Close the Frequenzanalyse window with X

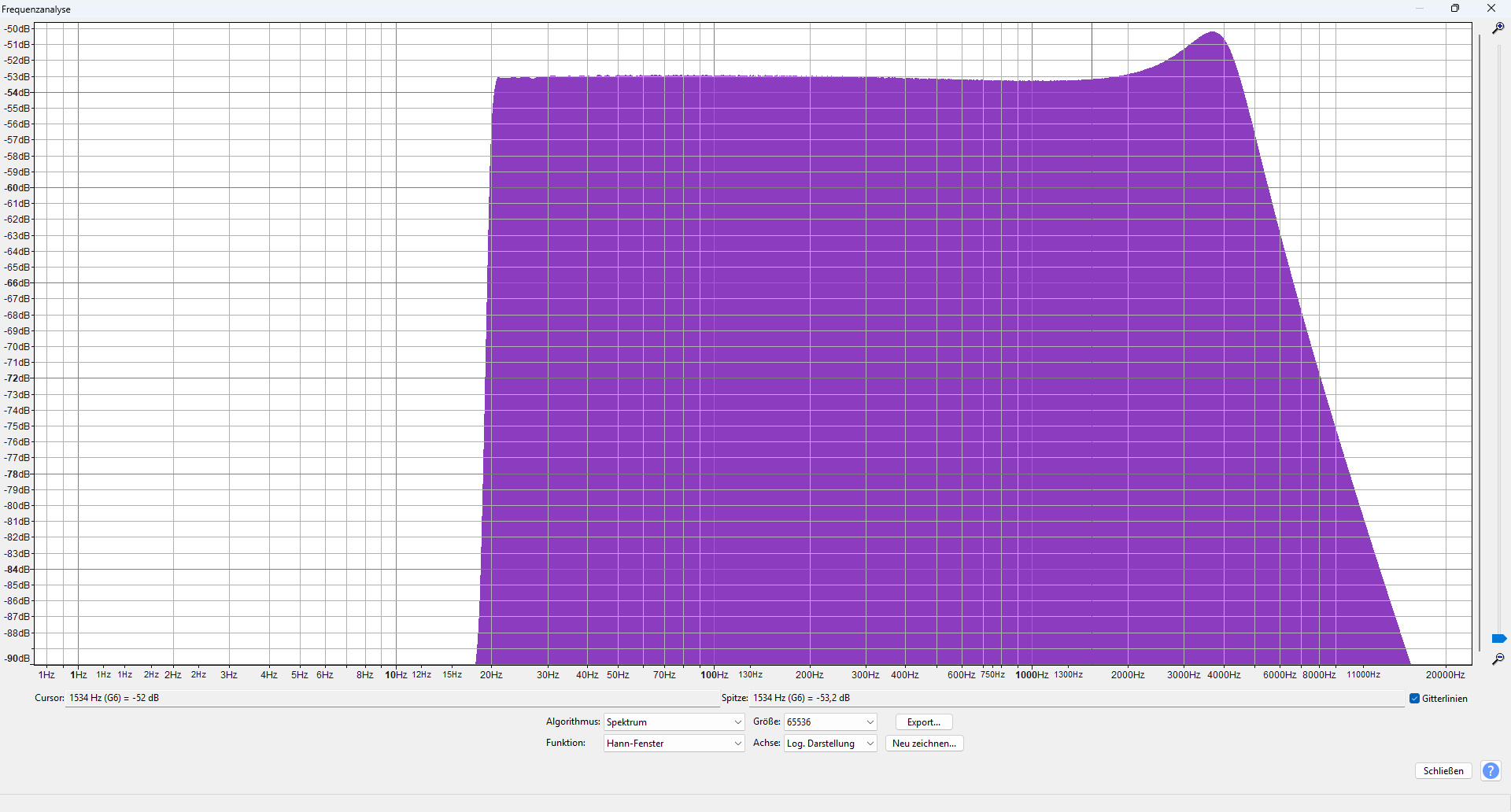tap(1491, 9)
